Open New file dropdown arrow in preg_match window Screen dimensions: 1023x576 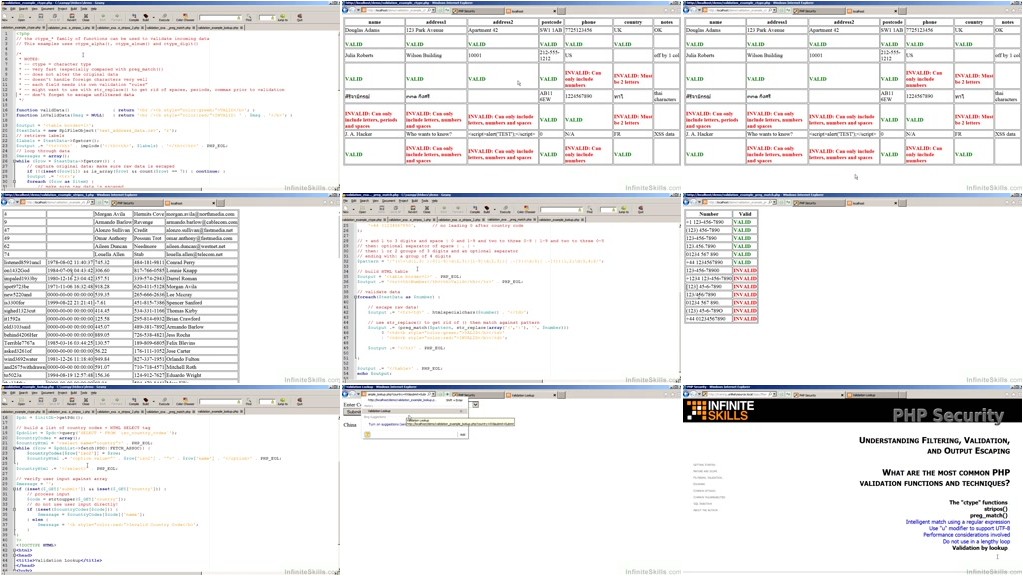point(354,209)
